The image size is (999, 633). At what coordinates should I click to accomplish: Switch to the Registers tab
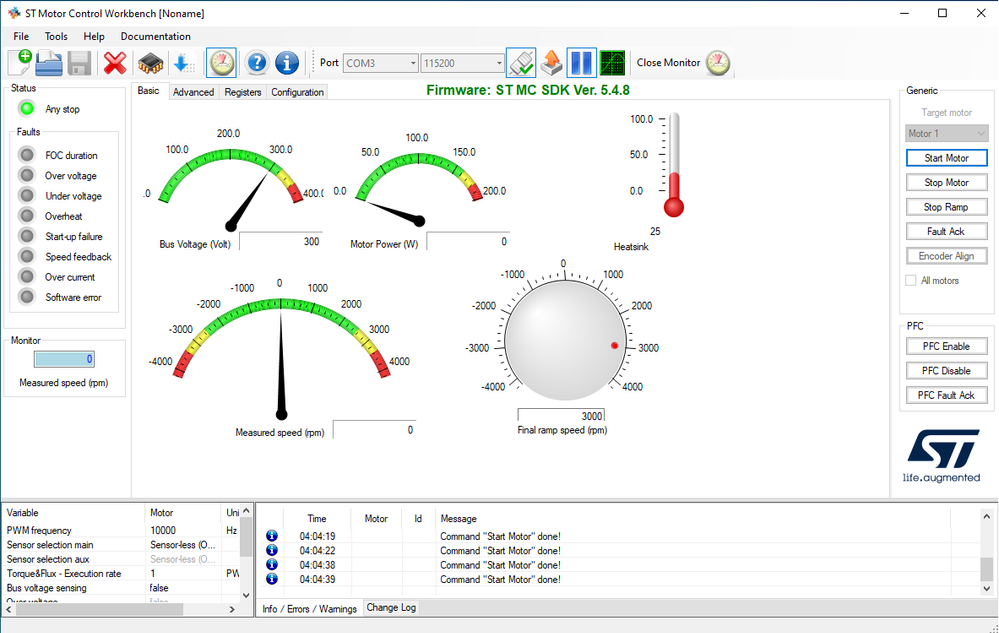[243, 92]
